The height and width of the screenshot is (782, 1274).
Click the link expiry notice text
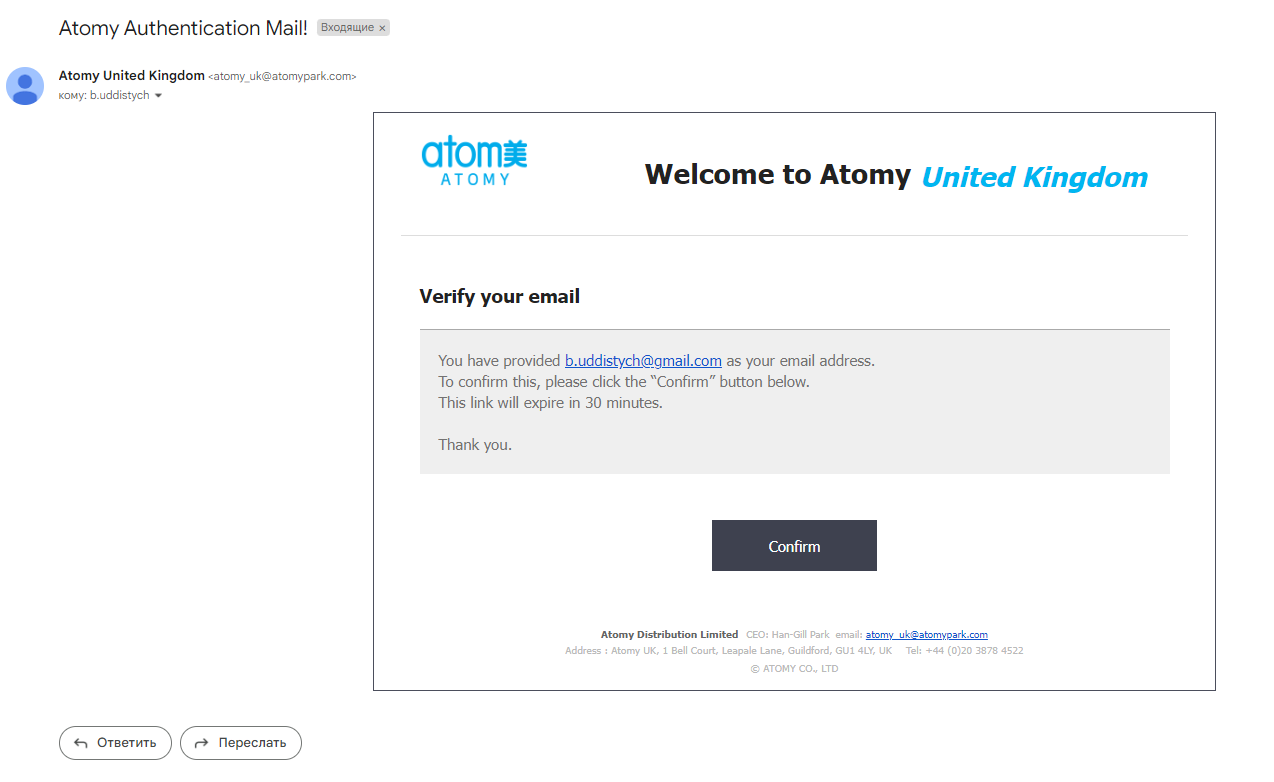(550, 403)
